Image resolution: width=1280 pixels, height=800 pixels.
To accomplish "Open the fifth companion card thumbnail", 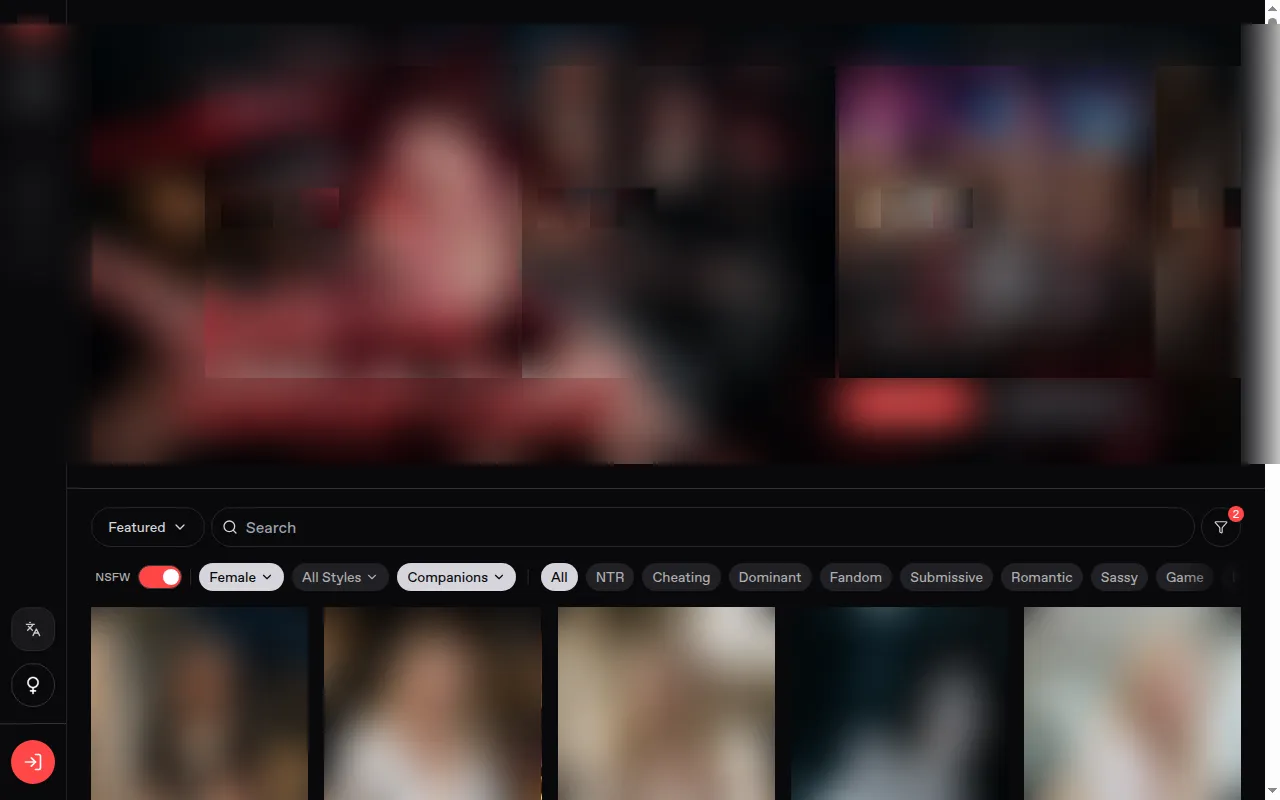I will pos(1132,703).
